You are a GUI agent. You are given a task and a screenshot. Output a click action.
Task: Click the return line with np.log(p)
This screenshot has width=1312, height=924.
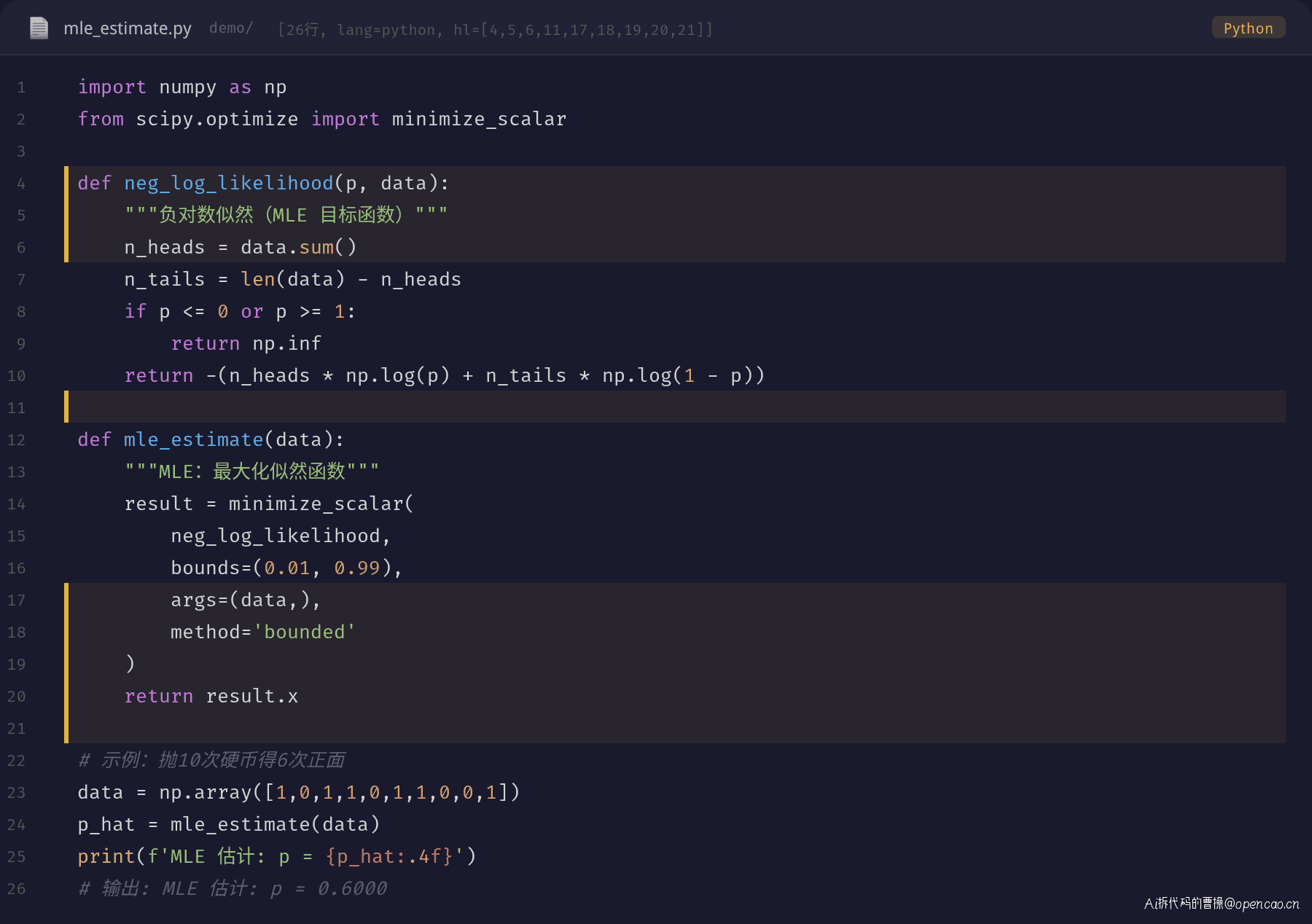tap(445, 376)
